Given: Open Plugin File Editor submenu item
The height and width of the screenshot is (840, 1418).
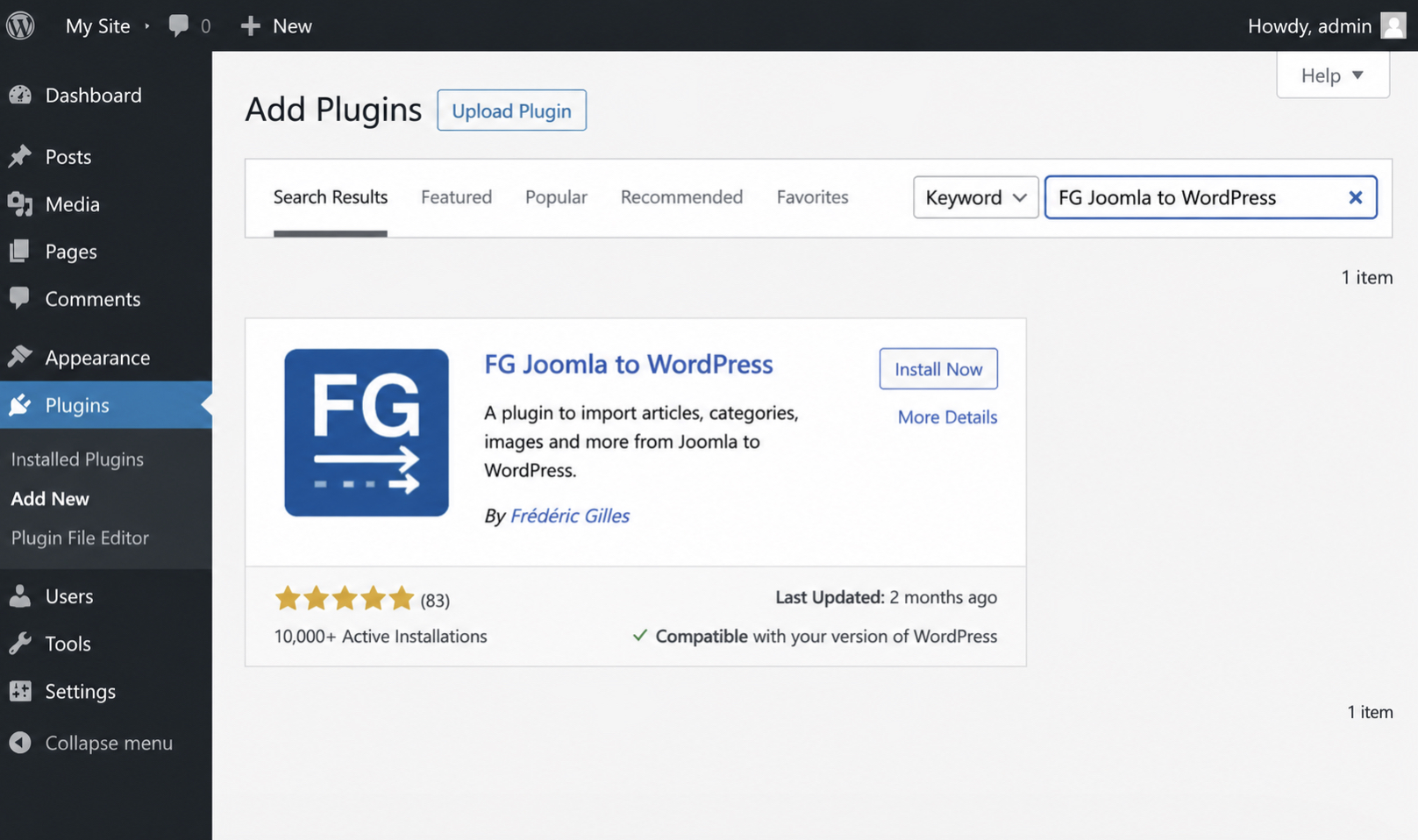Looking at the screenshot, I should tap(80, 537).
